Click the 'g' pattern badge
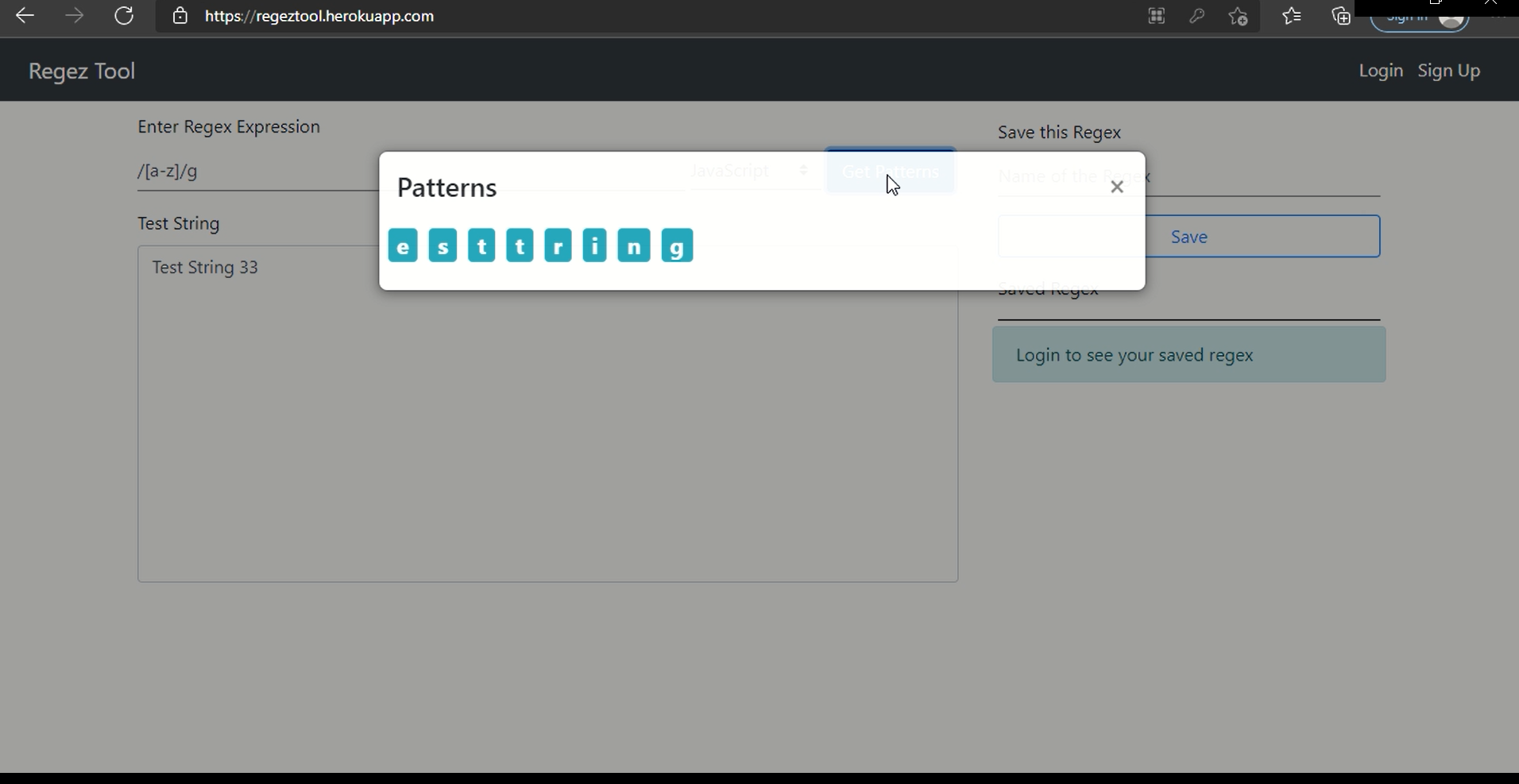 click(x=677, y=245)
